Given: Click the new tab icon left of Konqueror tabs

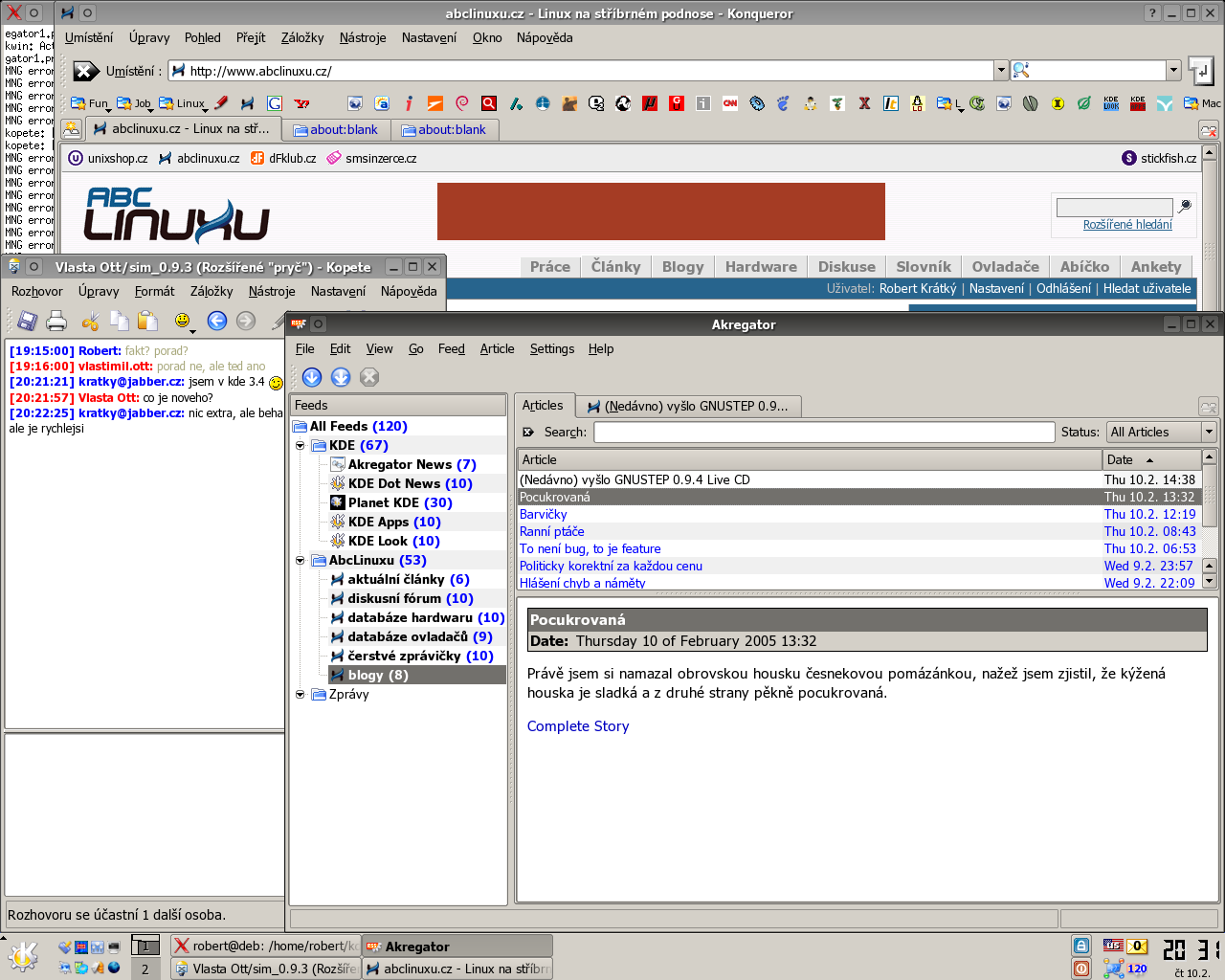Looking at the screenshot, I should (x=71, y=129).
